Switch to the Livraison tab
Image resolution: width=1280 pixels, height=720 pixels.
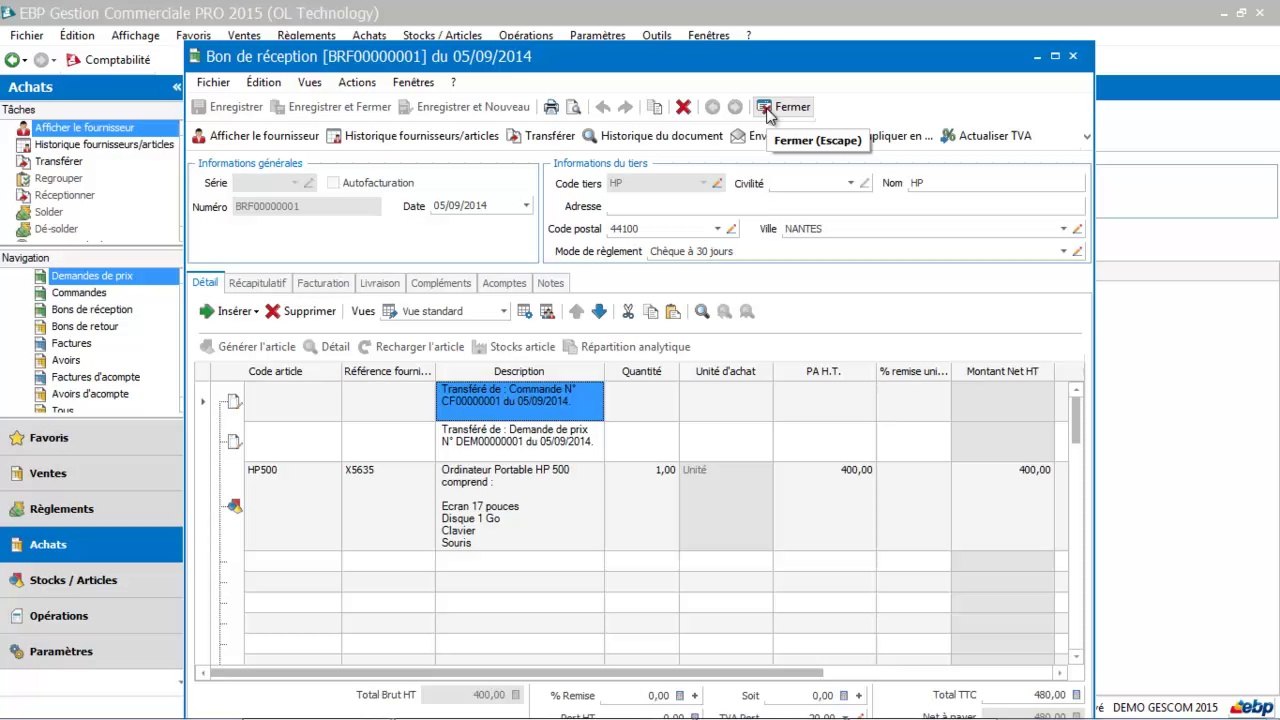(380, 283)
